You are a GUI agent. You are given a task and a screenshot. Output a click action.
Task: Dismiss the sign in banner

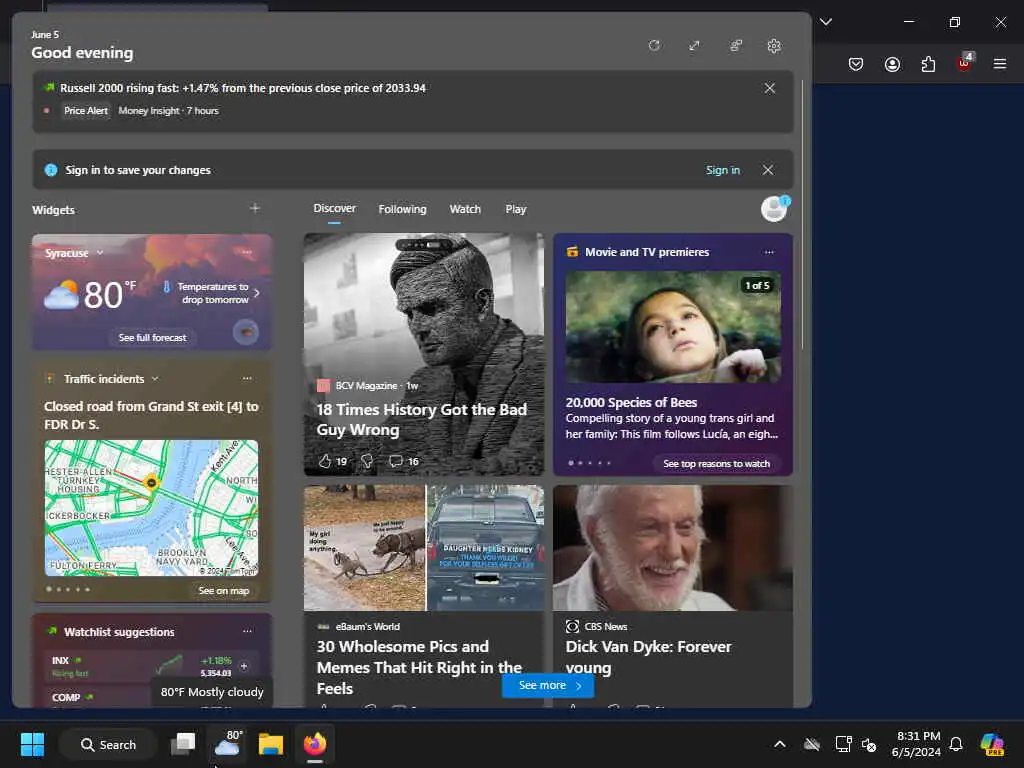[x=768, y=170]
